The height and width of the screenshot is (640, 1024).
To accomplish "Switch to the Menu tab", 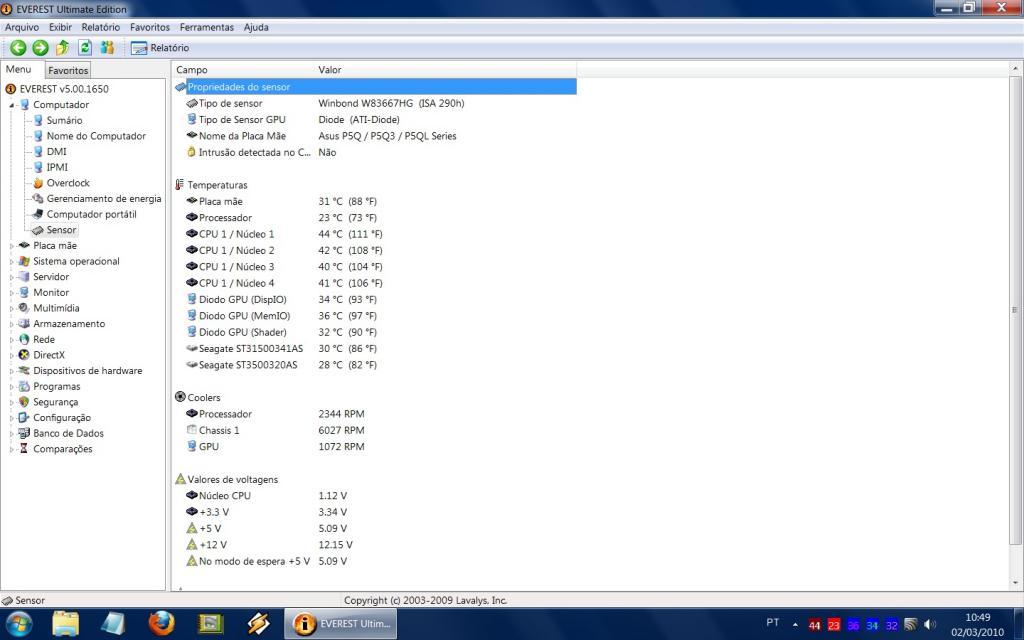I will [18, 69].
